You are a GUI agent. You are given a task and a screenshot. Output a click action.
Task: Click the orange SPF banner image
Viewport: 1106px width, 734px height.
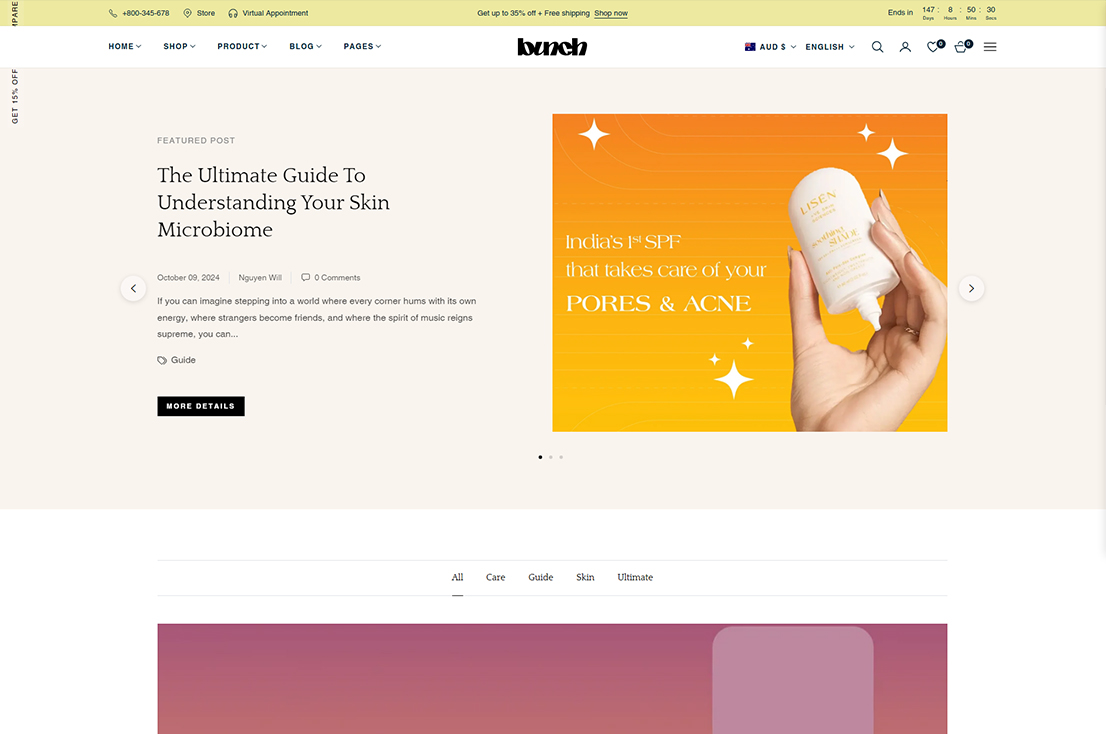750,273
